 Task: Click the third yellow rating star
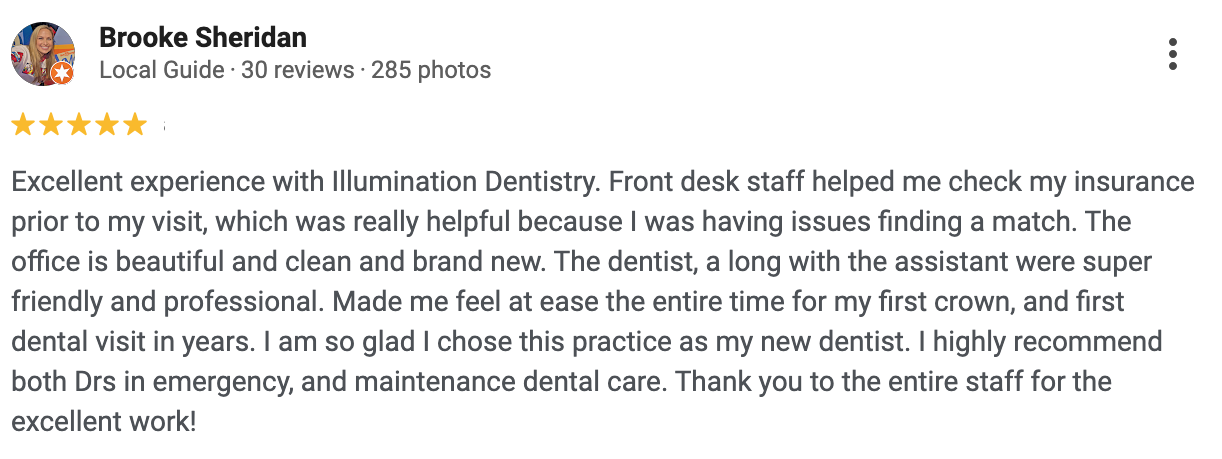pyautogui.click(x=79, y=125)
